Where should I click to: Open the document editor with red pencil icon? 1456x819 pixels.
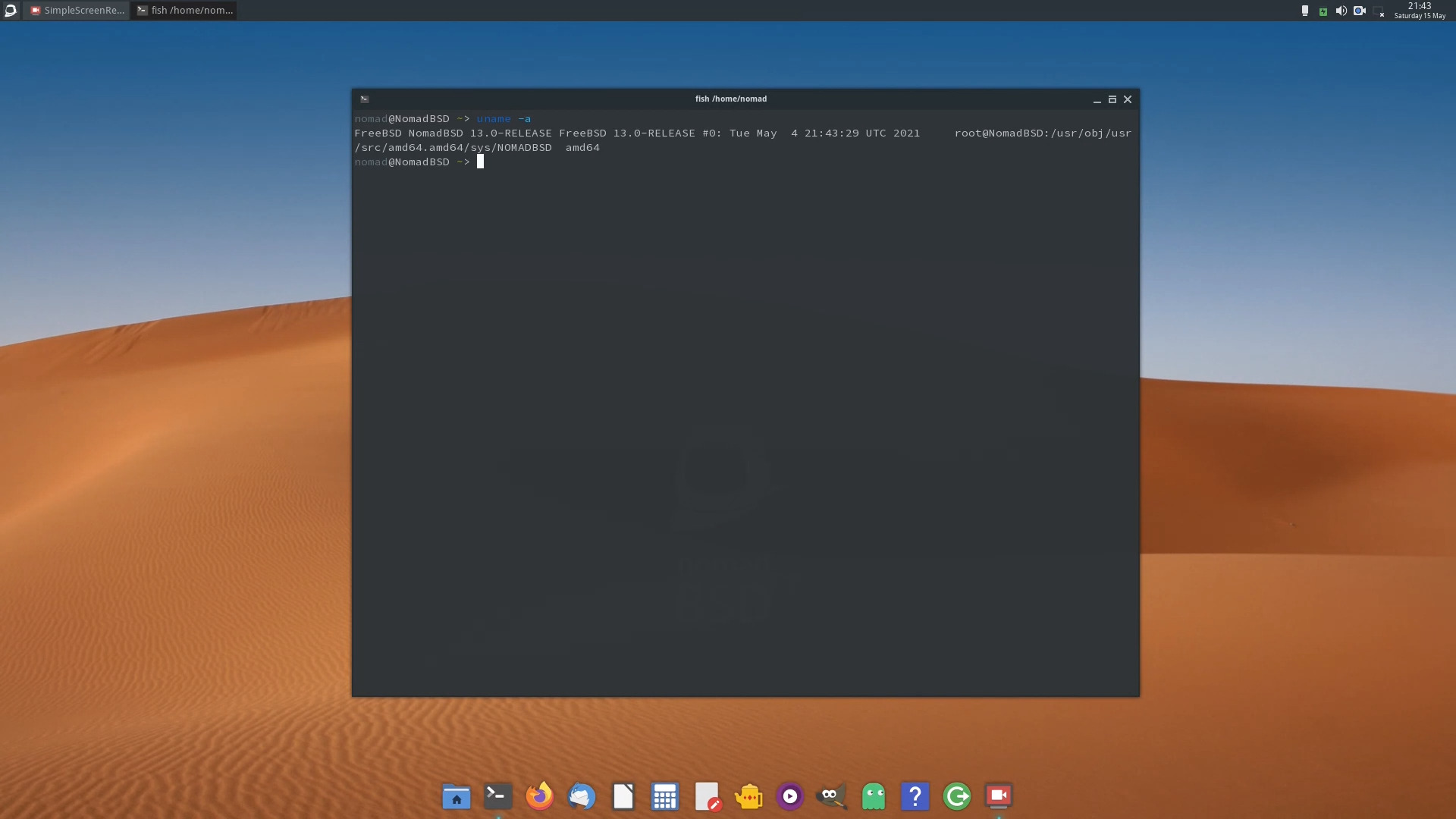click(707, 796)
